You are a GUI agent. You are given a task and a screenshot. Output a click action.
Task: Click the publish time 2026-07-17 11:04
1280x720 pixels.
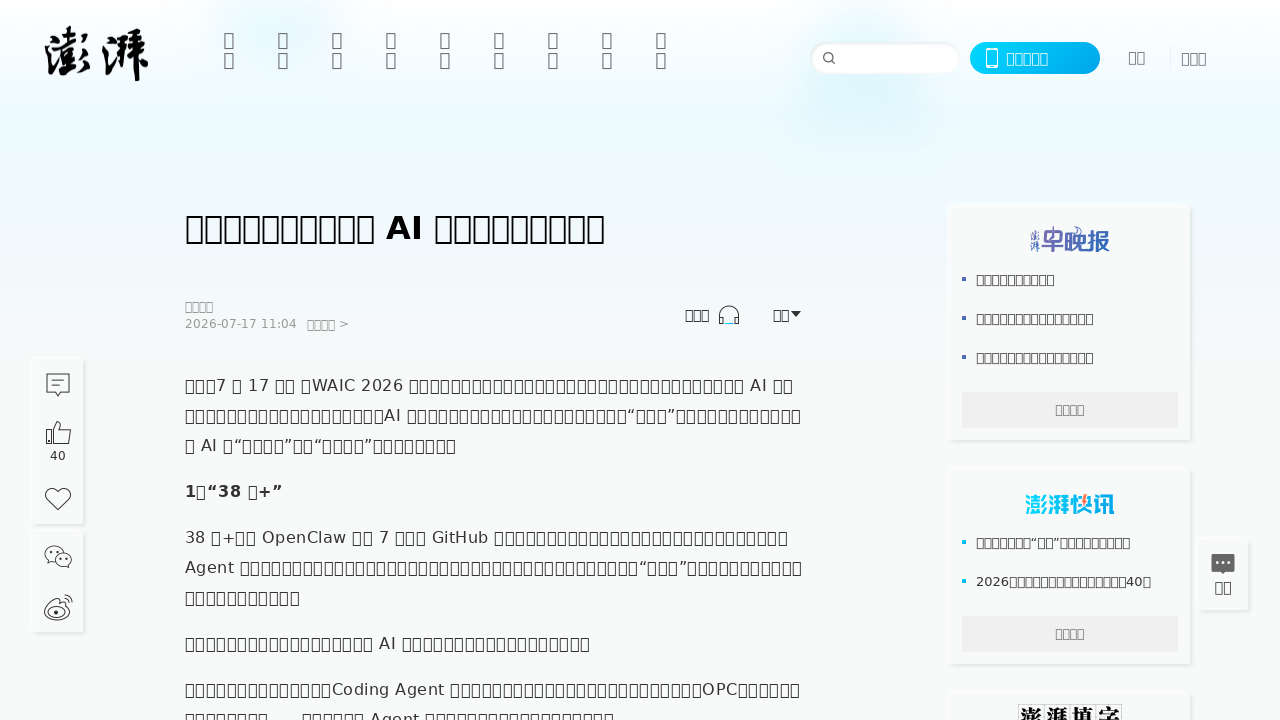(x=241, y=324)
